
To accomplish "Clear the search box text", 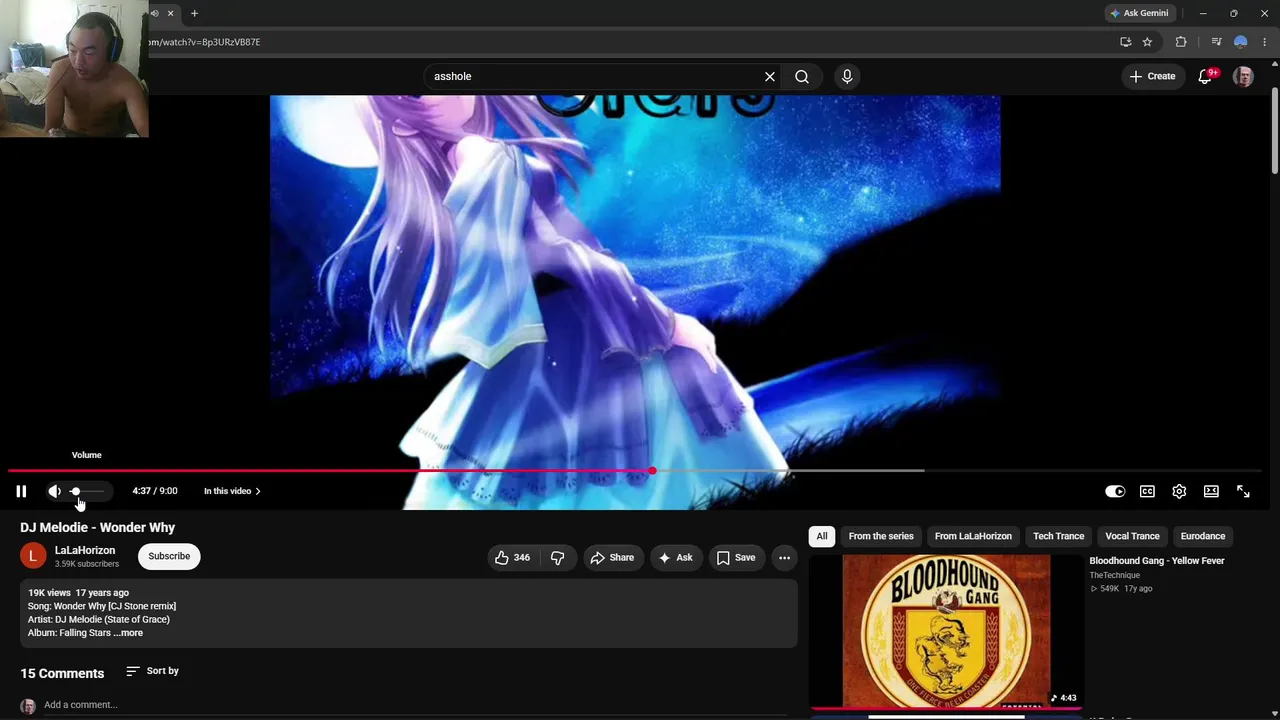I will [x=770, y=76].
